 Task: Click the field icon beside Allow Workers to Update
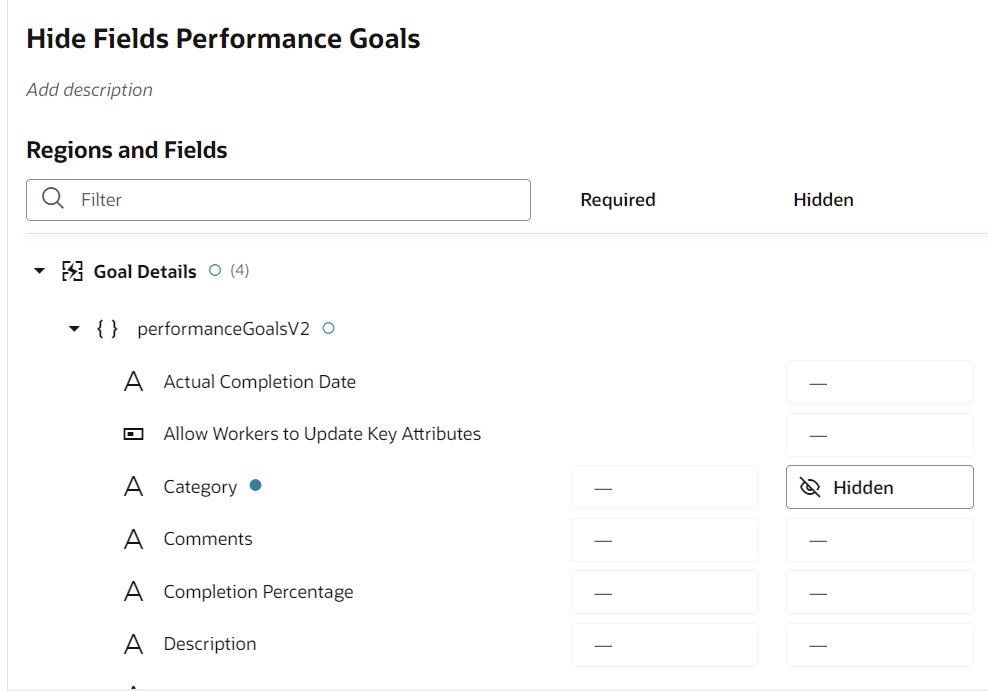coord(133,434)
